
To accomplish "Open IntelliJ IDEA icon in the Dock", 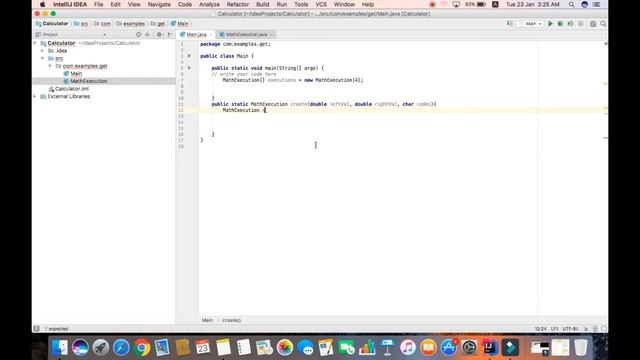I will click(x=489, y=348).
